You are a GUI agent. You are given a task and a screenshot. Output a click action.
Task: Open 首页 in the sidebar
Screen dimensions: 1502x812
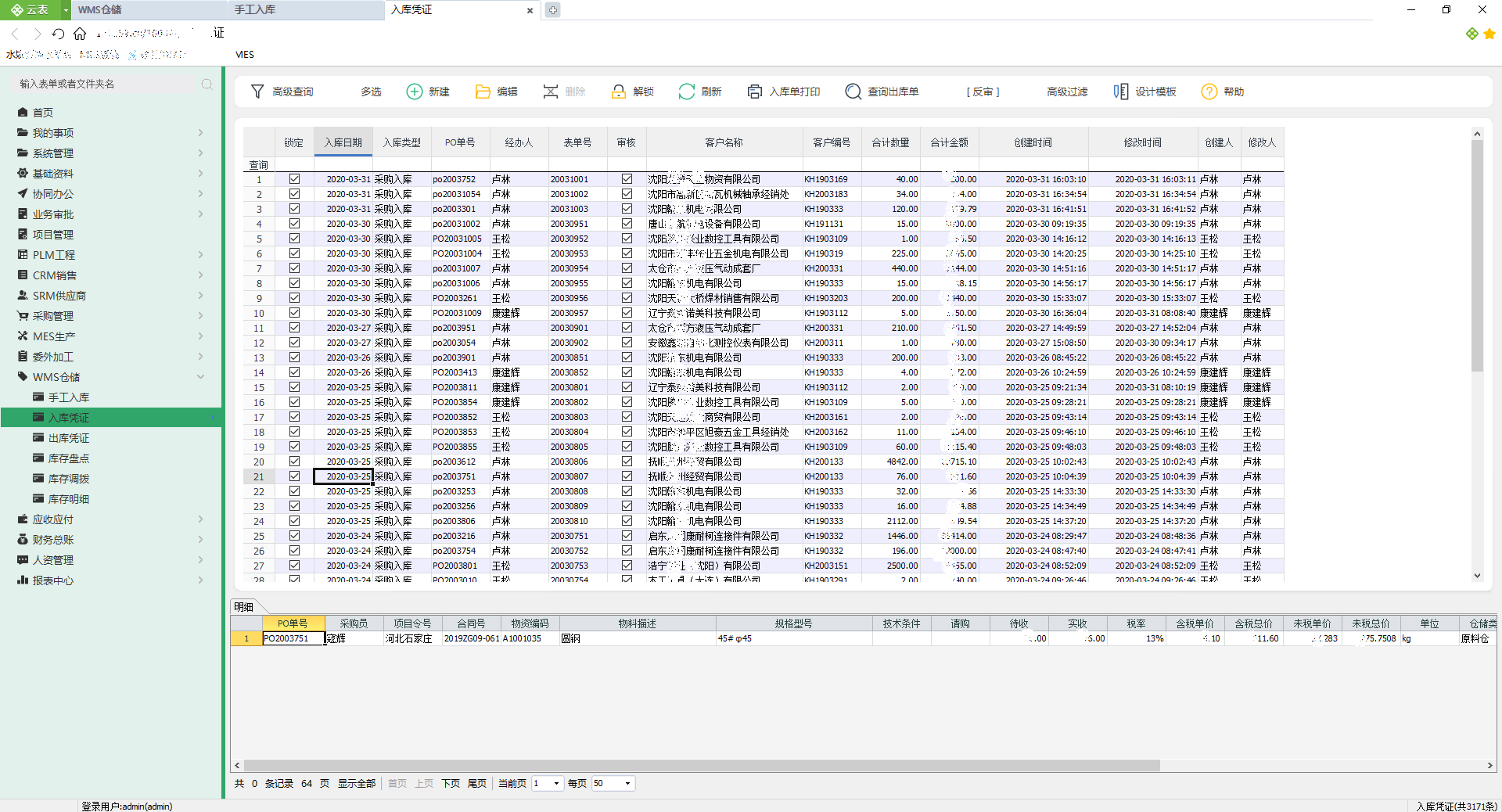43,113
